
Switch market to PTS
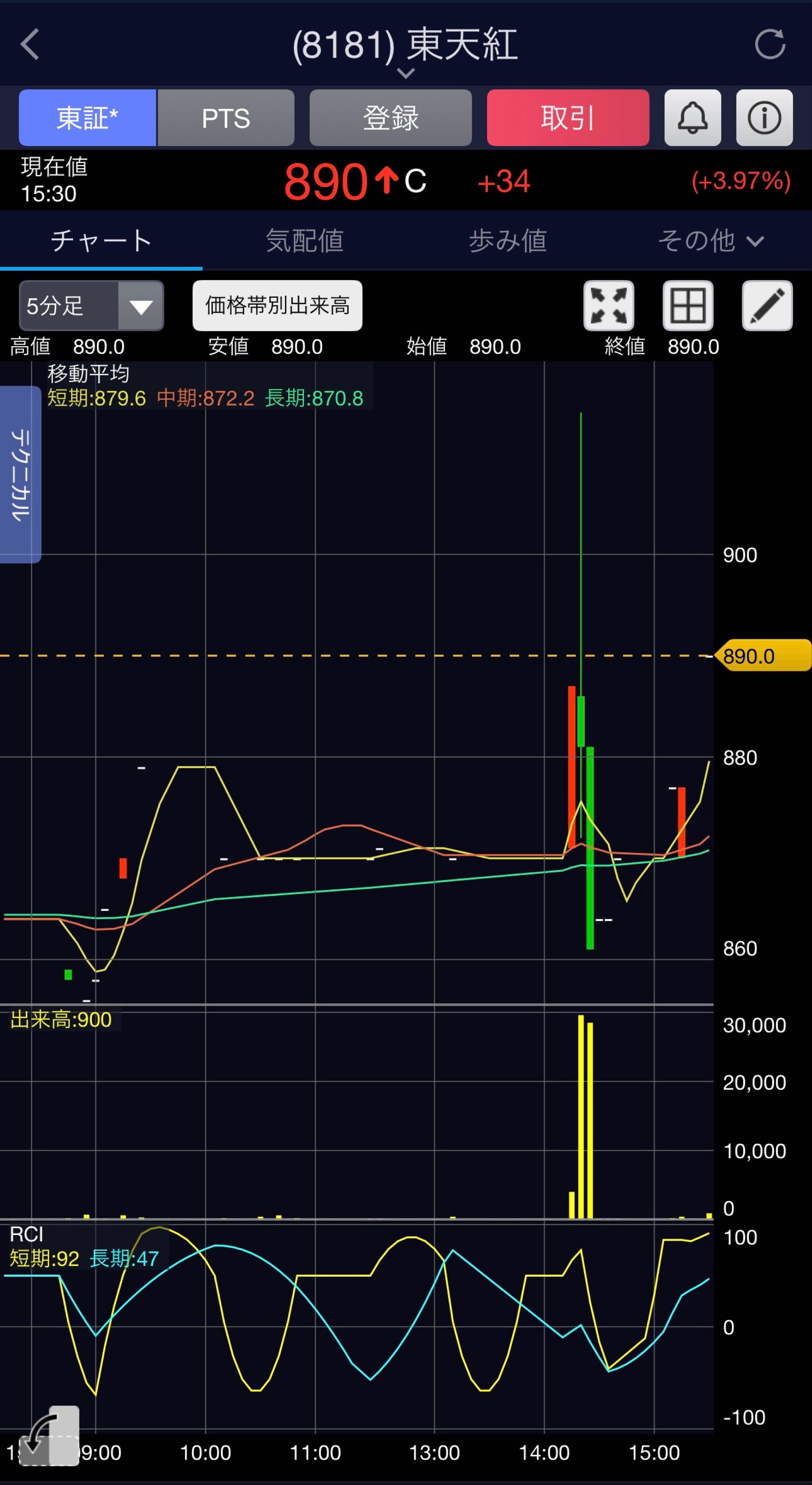point(226,118)
